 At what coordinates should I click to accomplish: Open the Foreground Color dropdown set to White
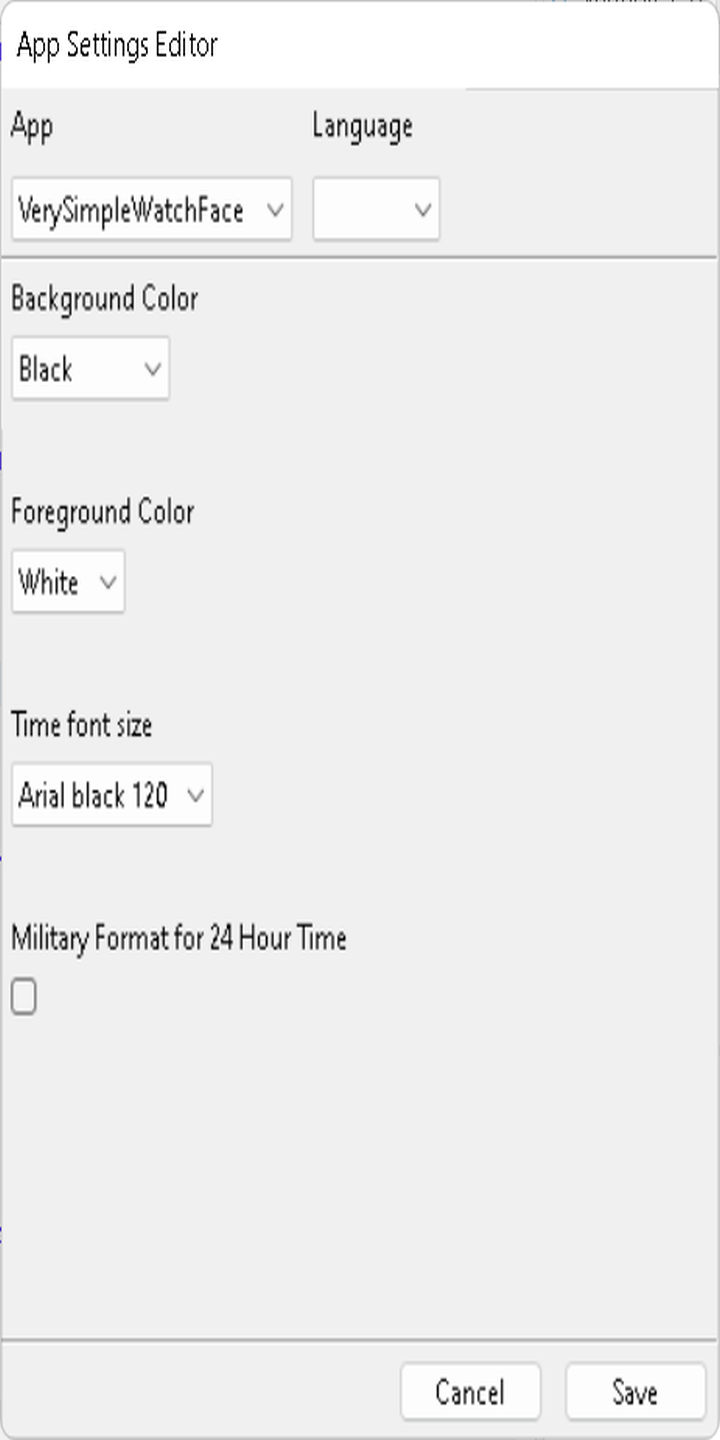pos(68,581)
